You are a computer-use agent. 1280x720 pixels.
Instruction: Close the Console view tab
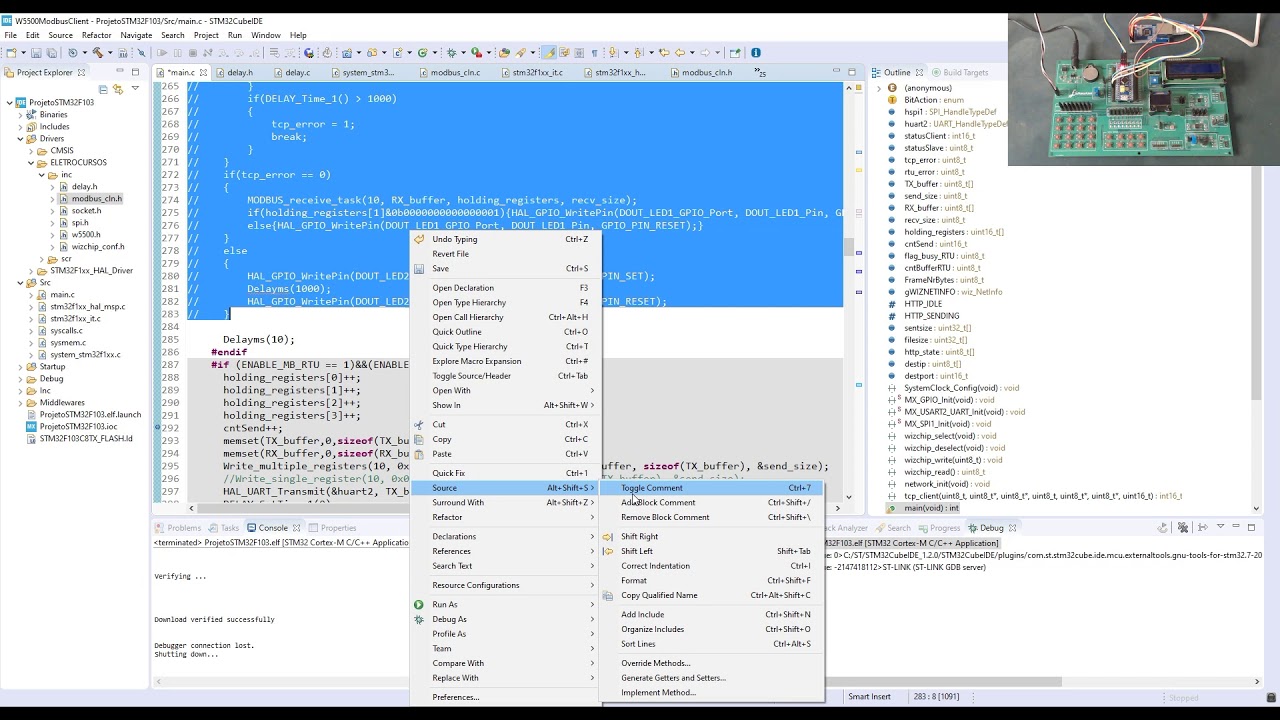click(296, 528)
